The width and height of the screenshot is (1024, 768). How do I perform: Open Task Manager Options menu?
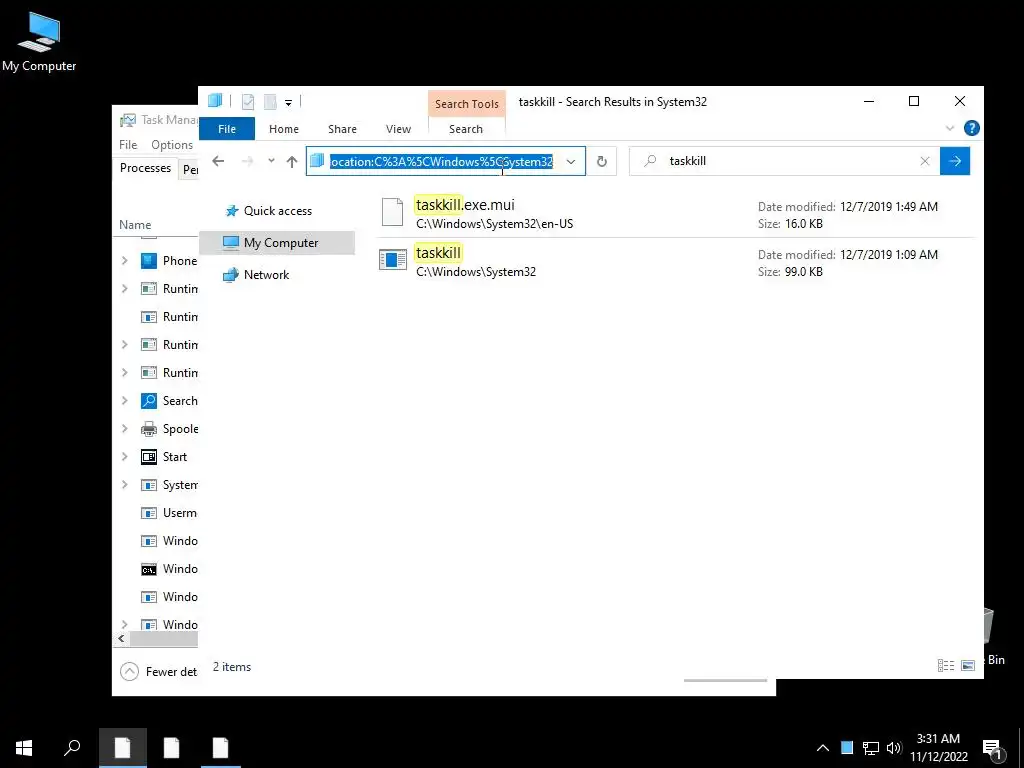pos(172,145)
